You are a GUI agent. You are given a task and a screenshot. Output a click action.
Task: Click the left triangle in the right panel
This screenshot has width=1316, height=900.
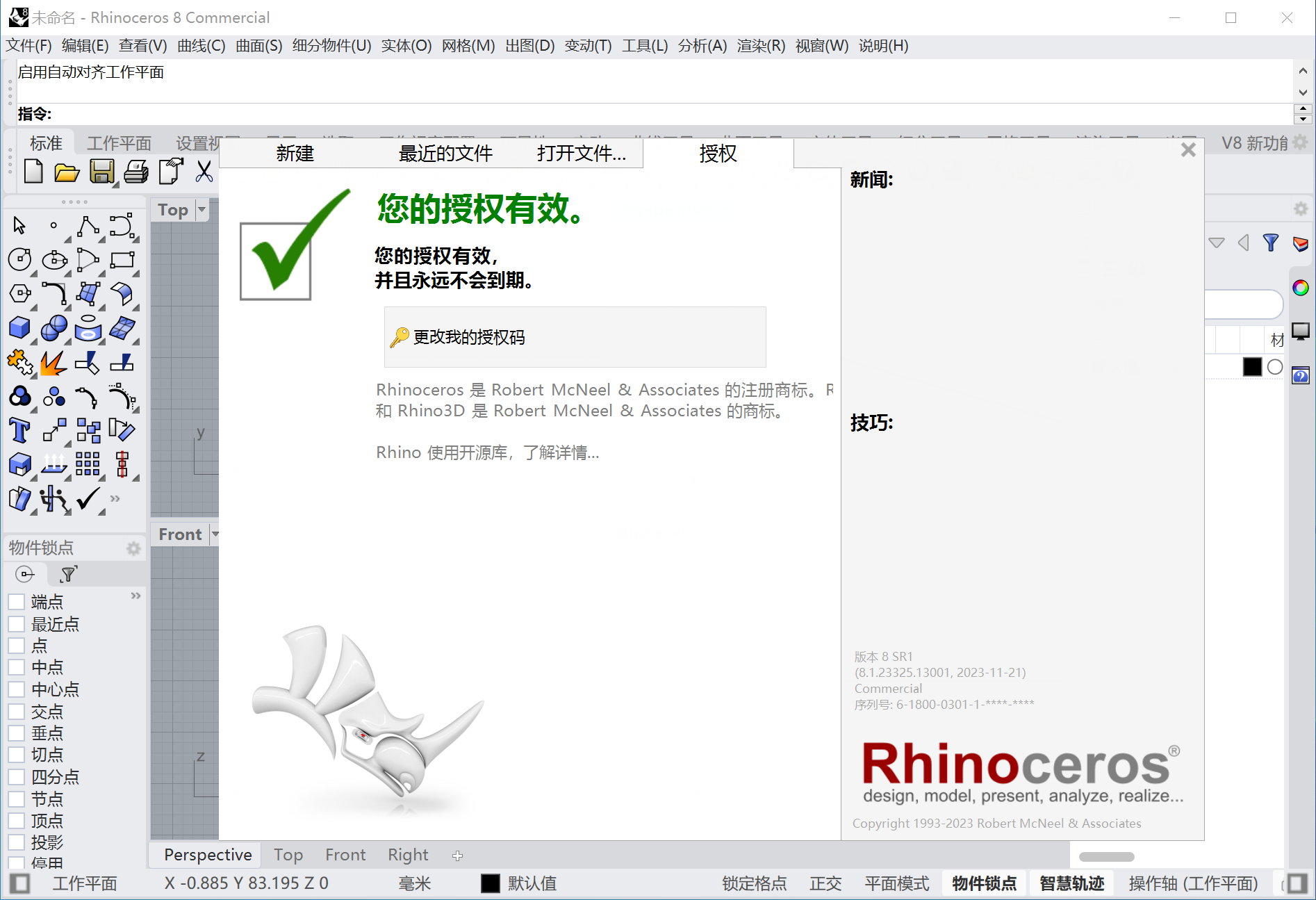1244,243
